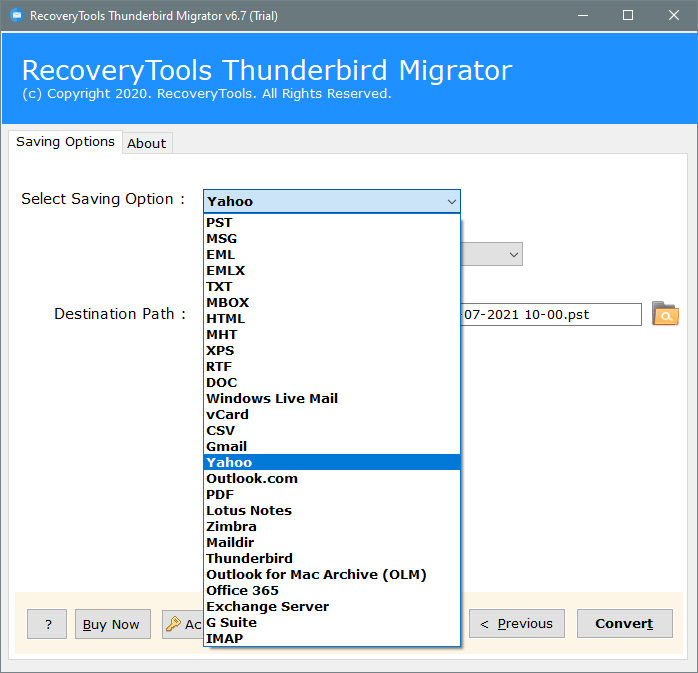The width and height of the screenshot is (698, 673).
Task: Pick TXT from the list
Action: (332, 287)
